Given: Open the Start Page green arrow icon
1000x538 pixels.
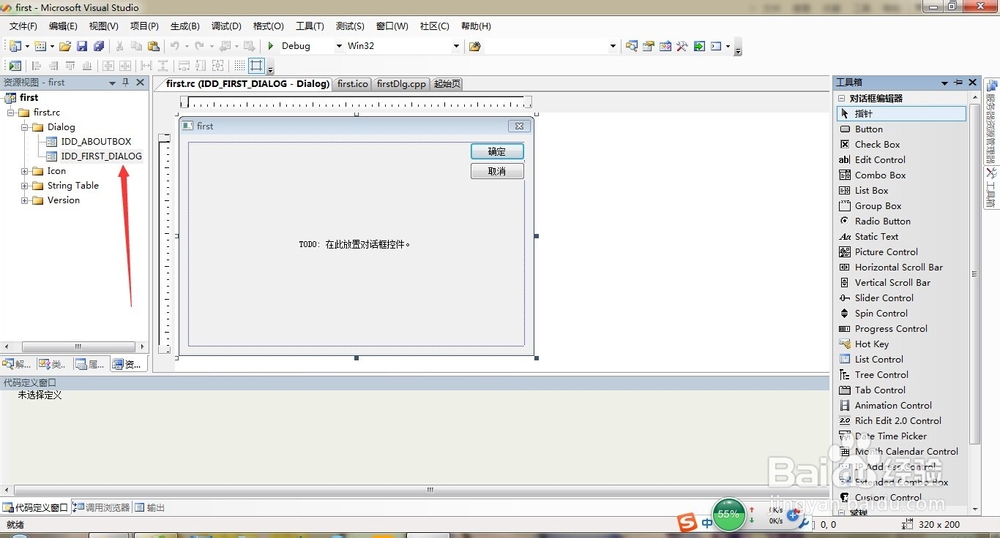Looking at the screenshot, I should 700,46.
